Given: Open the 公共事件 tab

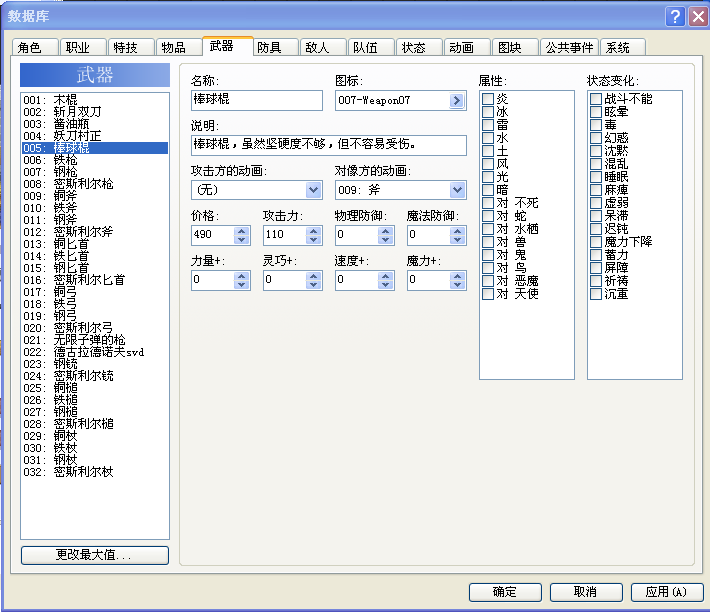Looking at the screenshot, I should click(570, 47).
